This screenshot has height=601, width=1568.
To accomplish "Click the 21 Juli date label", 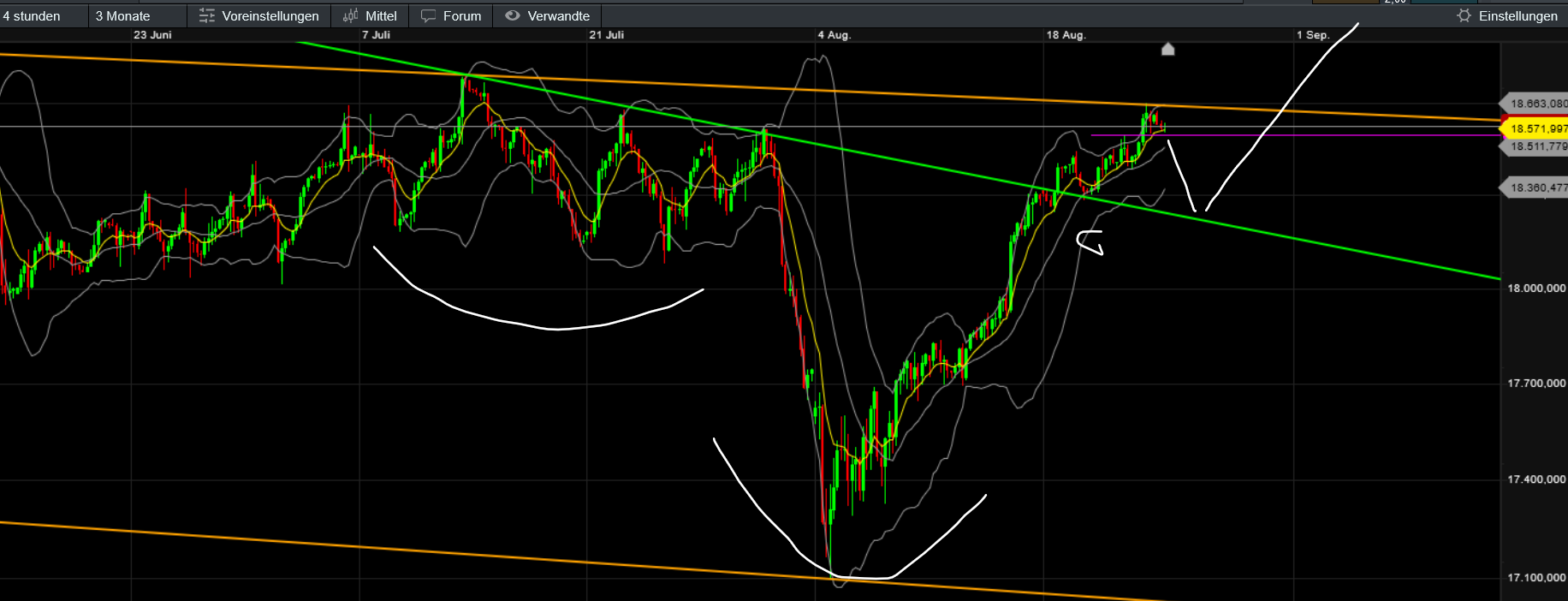I will 607,35.
